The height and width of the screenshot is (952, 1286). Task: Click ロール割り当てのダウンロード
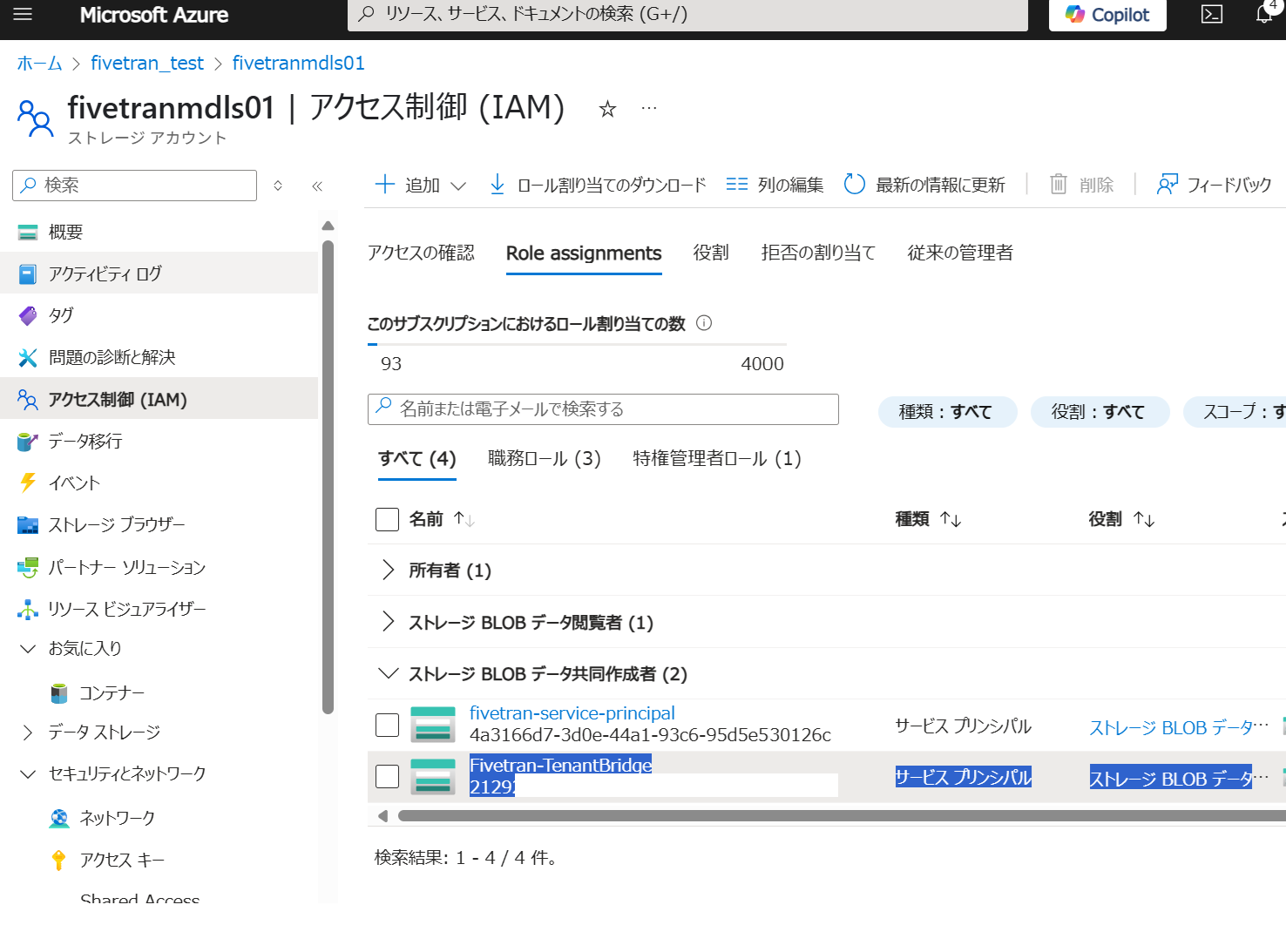point(597,185)
